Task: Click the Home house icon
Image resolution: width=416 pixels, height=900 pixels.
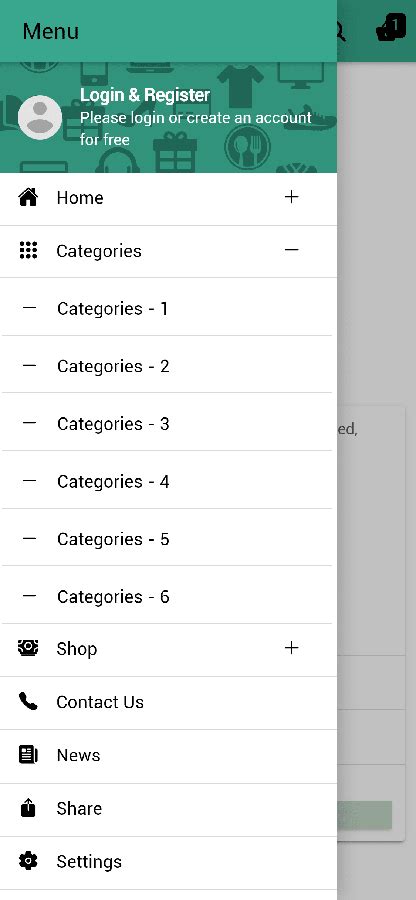Action: (28, 197)
